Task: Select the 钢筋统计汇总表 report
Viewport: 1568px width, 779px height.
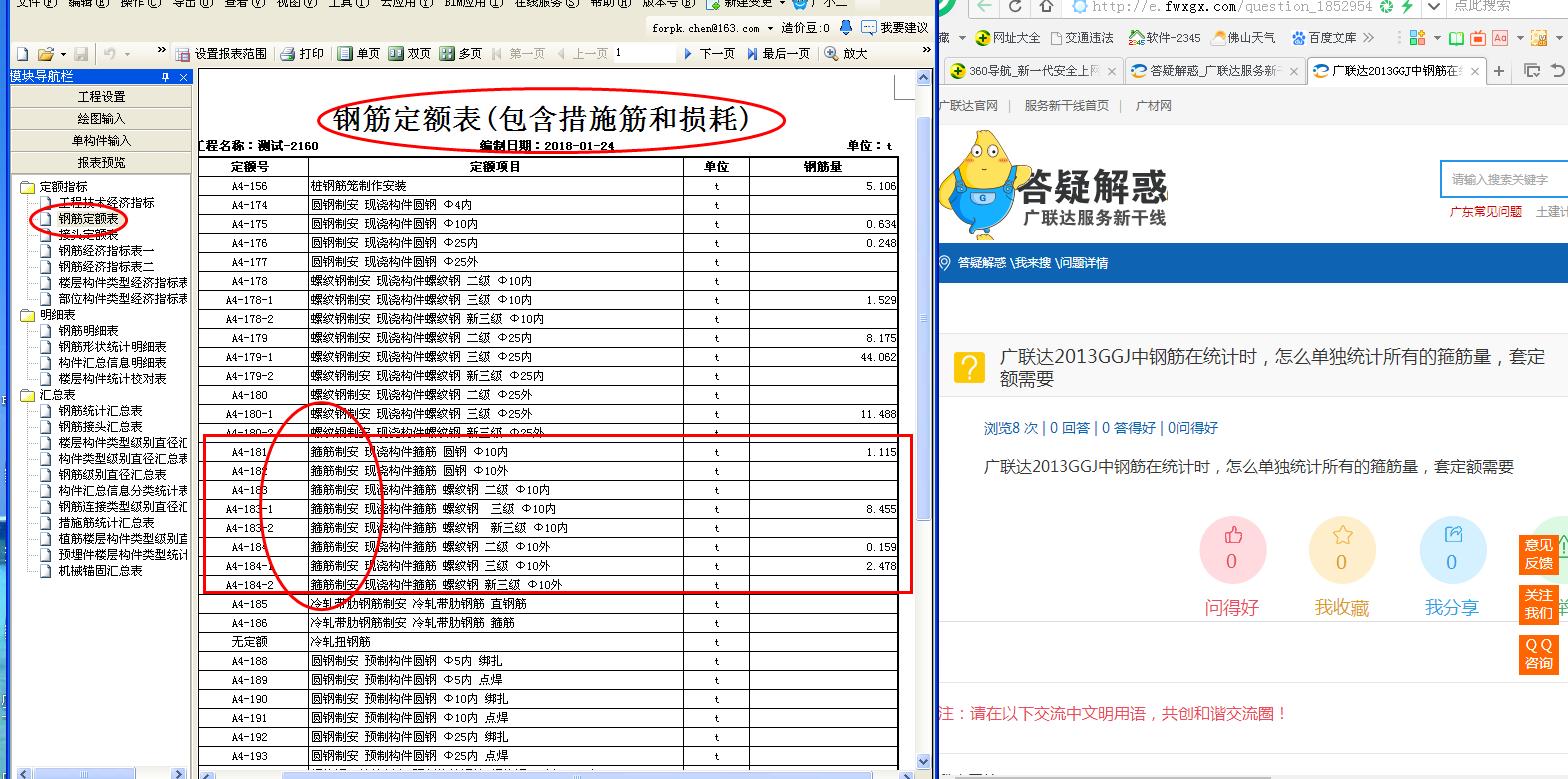Action: coord(100,411)
